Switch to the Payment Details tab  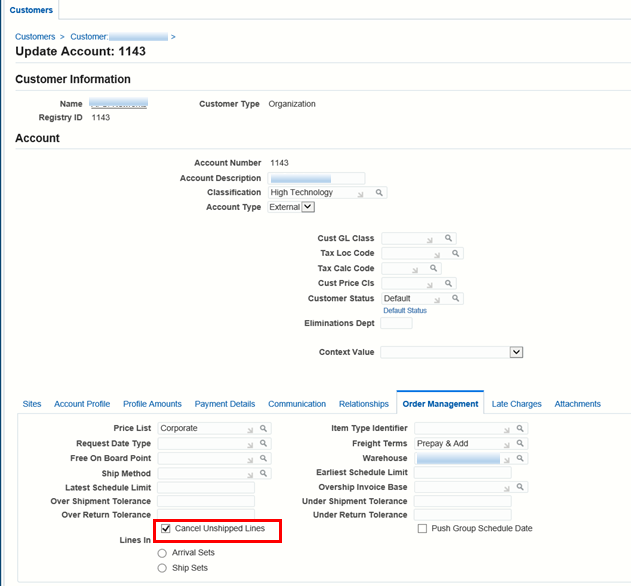click(x=225, y=404)
